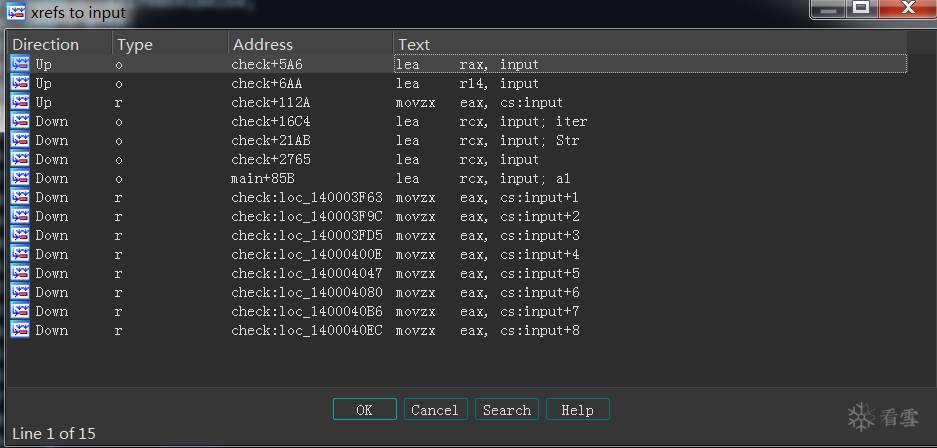Click the xref icon beside check+6AA
This screenshot has width=937, height=448.
click(20, 83)
